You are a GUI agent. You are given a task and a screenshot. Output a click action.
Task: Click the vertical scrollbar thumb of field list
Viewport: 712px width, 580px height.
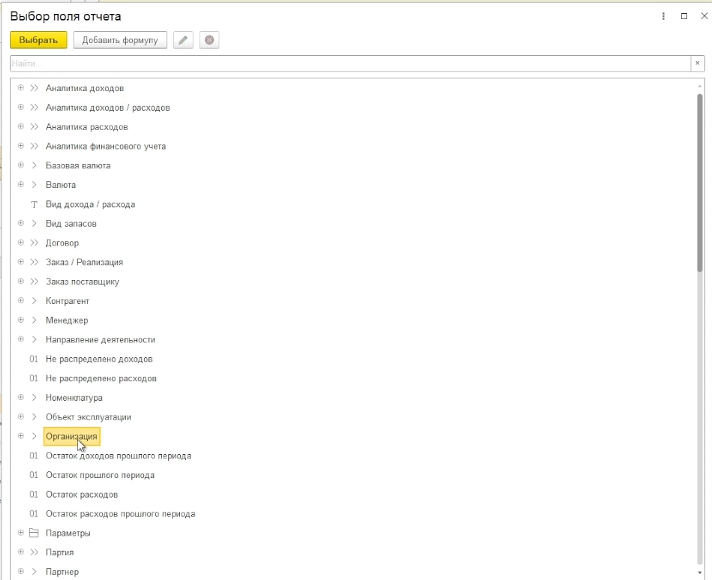(x=700, y=183)
